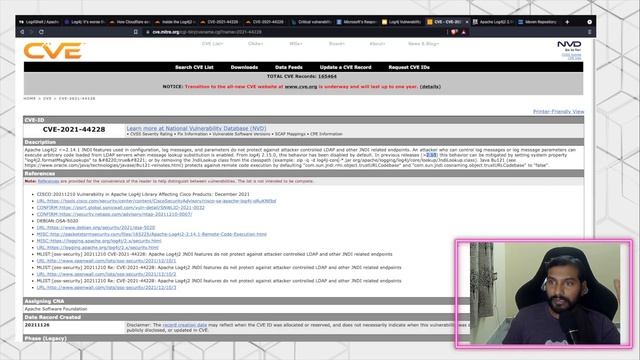640x360 pixels.
Task: Switch to the Microsoft's Response tab
Action: (x=356, y=22)
